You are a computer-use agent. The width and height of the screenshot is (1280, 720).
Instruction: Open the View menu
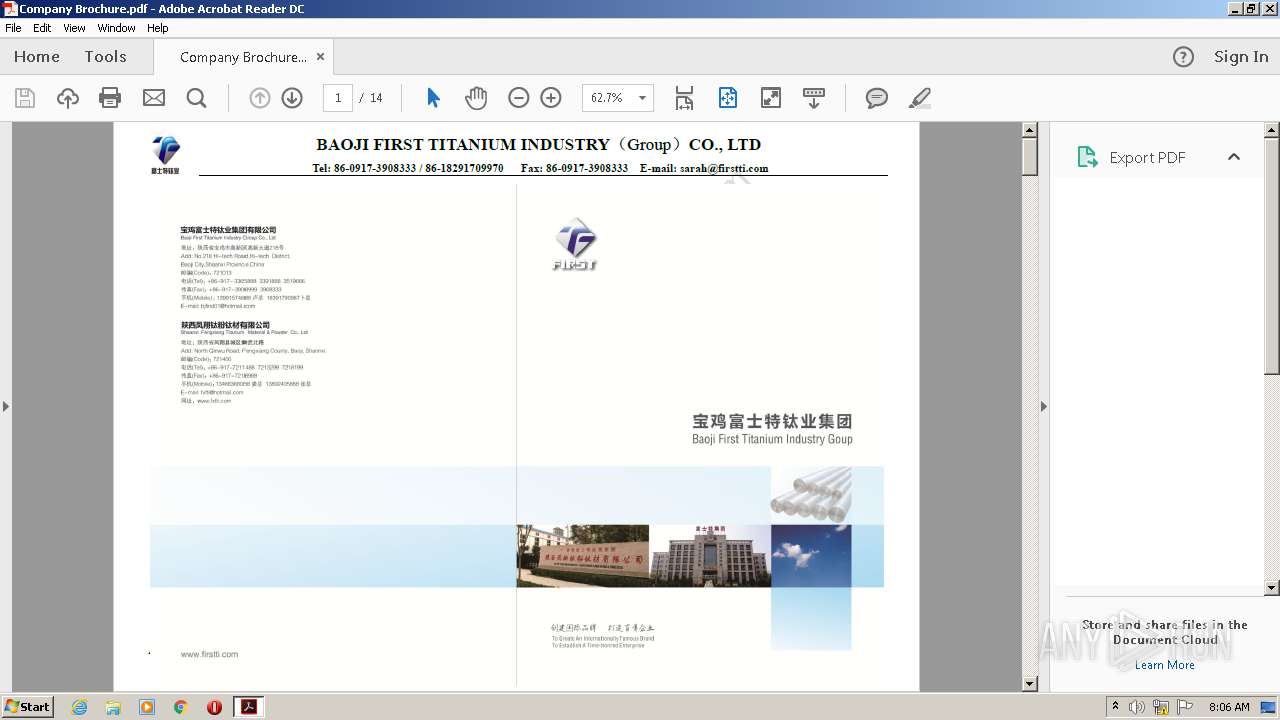coord(74,28)
